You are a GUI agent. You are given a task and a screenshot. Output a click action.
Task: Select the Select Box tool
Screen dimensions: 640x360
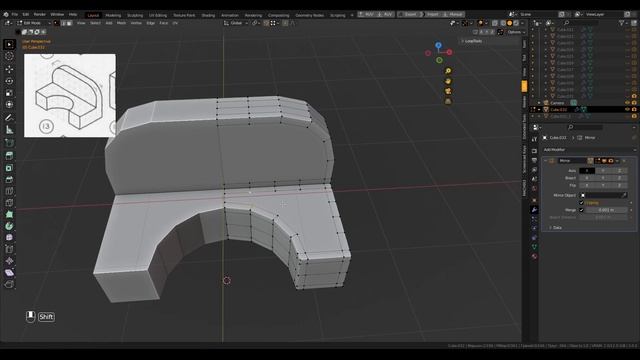(x=9, y=44)
